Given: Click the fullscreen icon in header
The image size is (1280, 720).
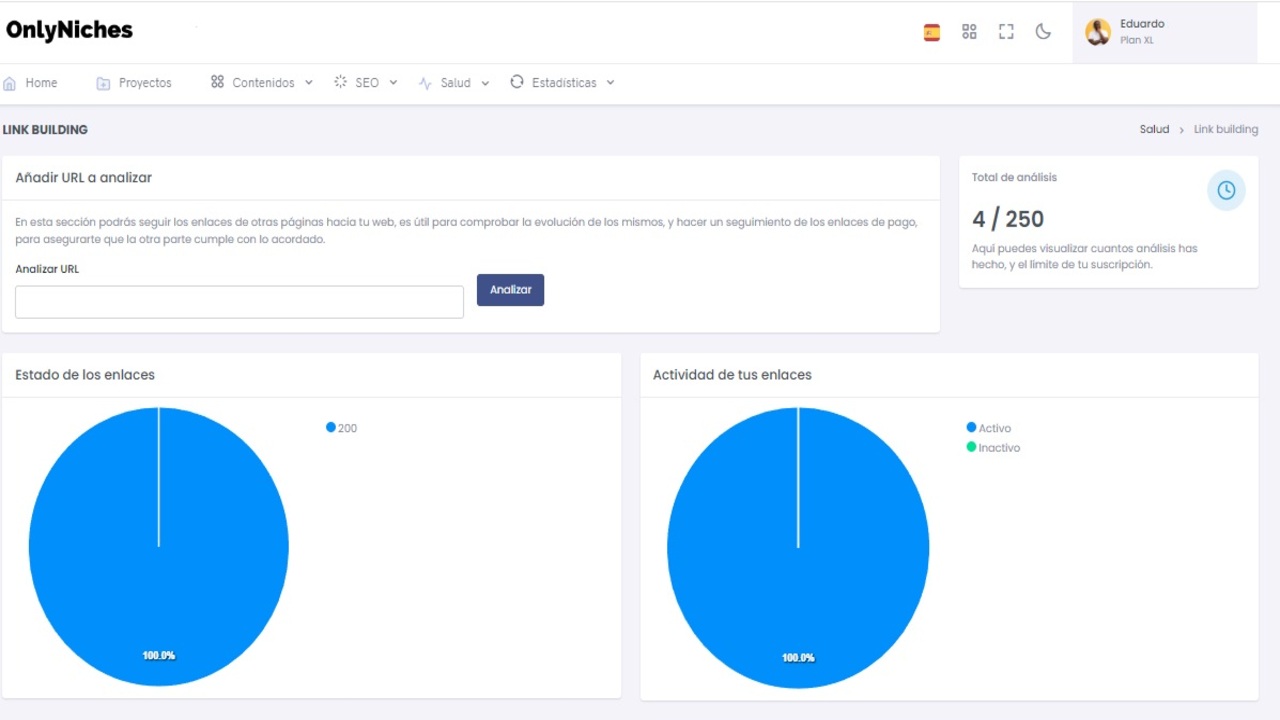Looking at the screenshot, I should 1006,32.
